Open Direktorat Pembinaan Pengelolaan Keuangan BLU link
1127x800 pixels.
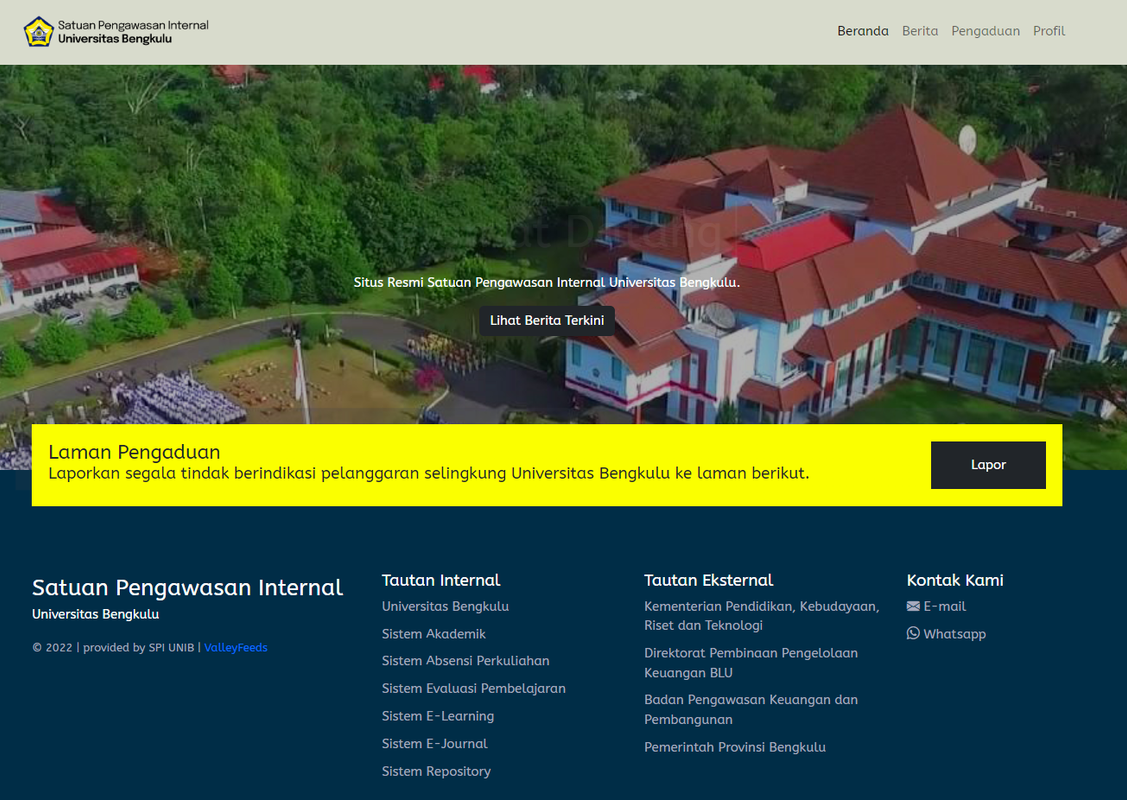coord(750,663)
